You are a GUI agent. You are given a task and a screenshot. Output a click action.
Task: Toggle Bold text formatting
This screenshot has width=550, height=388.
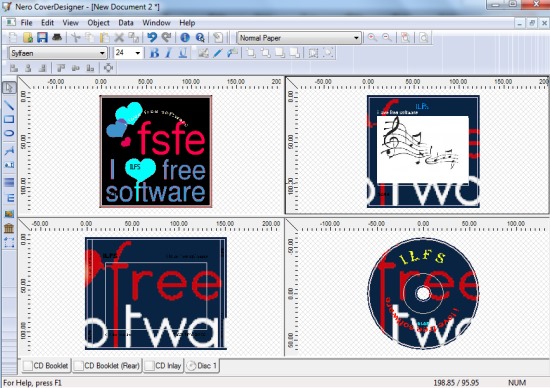(154, 53)
